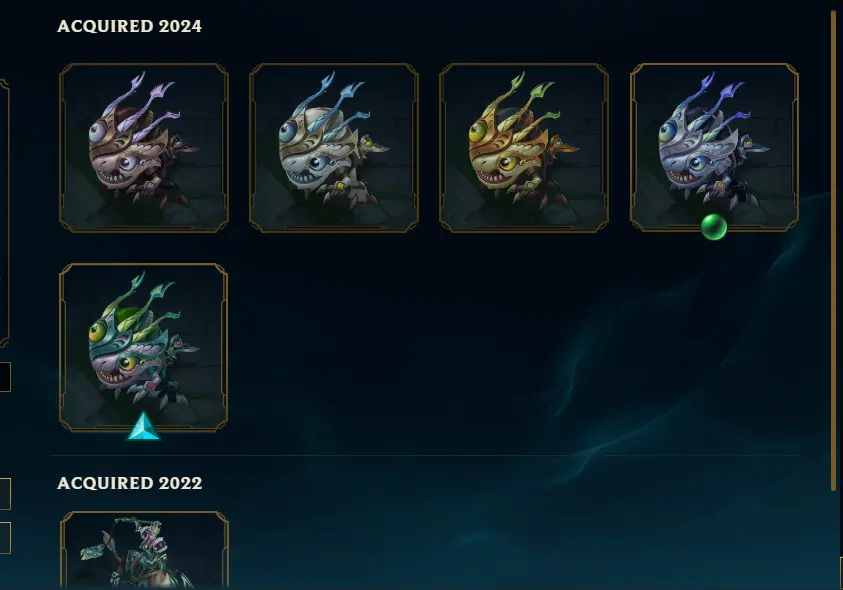Select the purple-finned brown creature skin
Image resolution: width=843 pixels, height=590 pixels.
pos(144,148)
